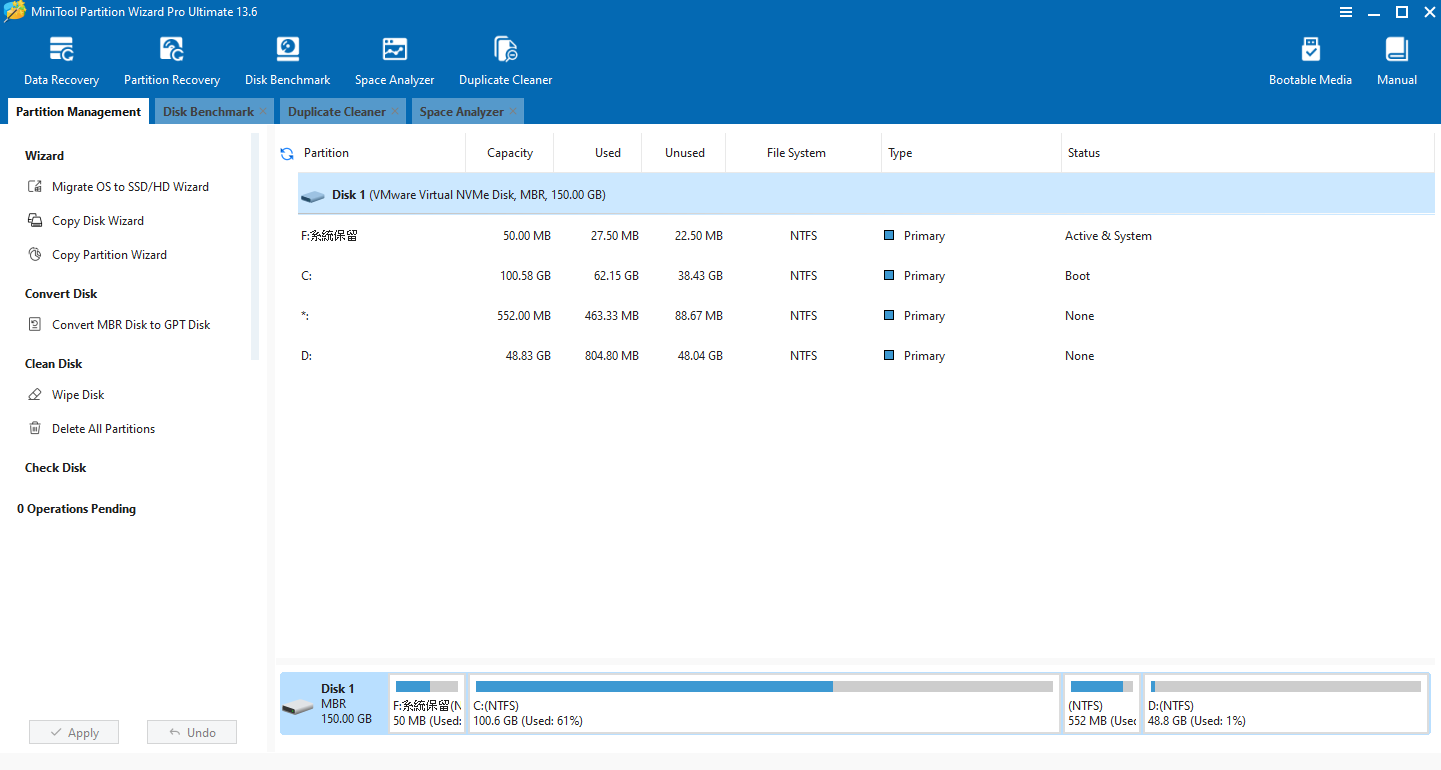Start Space Analyzer from top toolbar
1441x770 pixels.
[x=395, y=62]
